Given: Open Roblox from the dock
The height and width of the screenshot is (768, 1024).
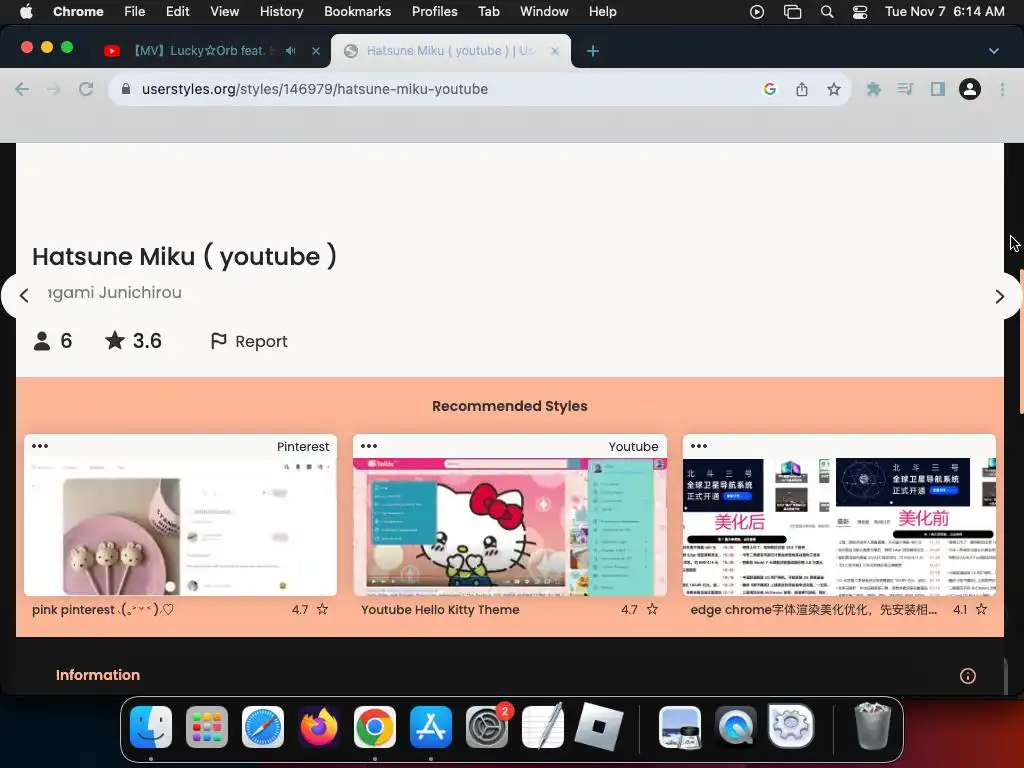Looking at the screenshot, I should tap(599, 727).
